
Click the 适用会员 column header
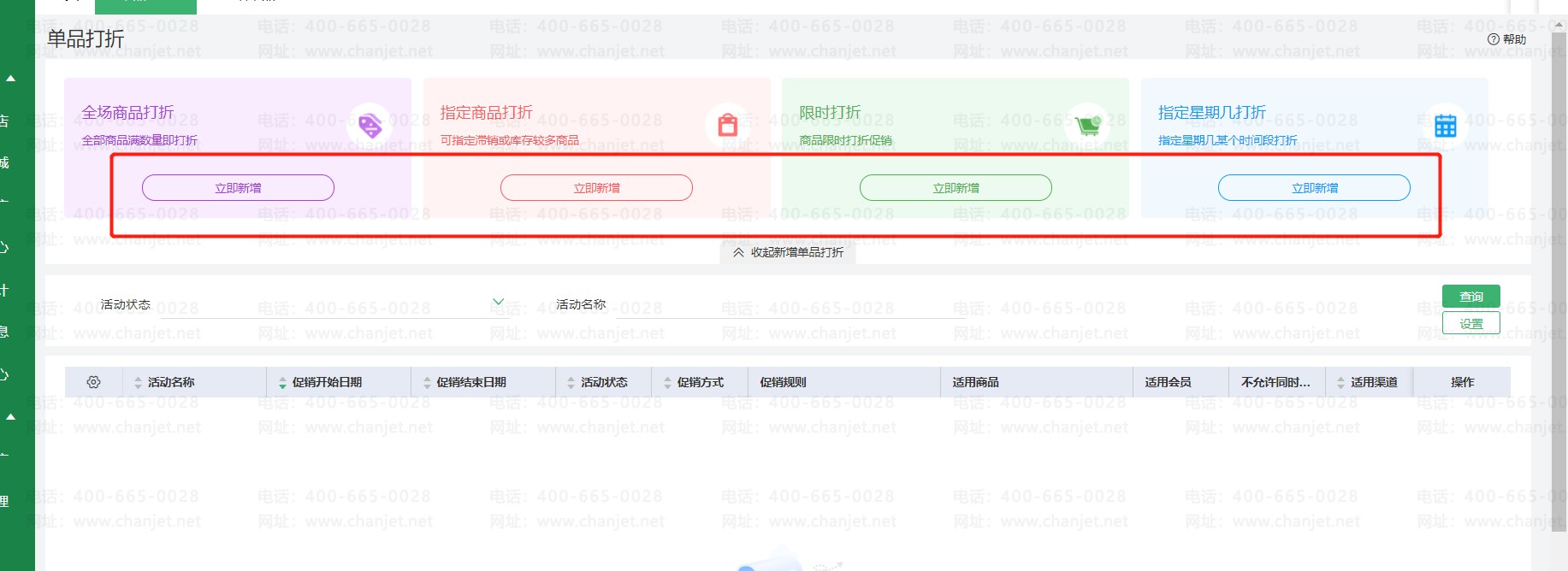pos(1168,382)
